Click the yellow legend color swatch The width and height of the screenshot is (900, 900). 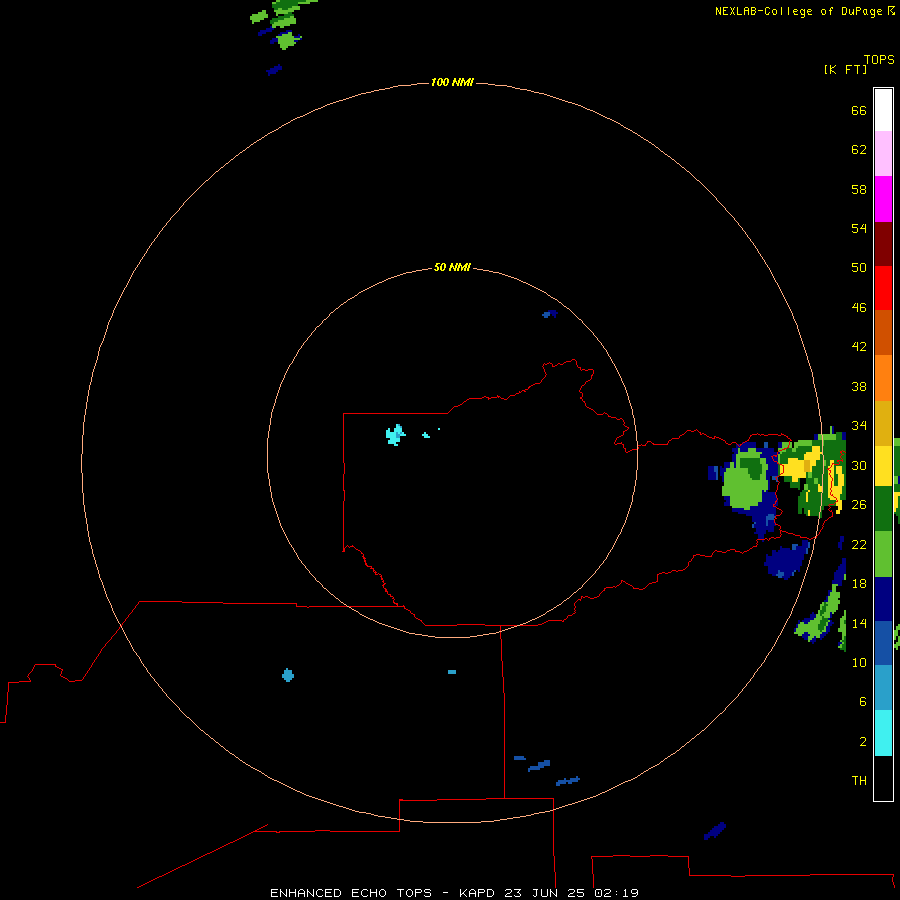pos(883,466)
